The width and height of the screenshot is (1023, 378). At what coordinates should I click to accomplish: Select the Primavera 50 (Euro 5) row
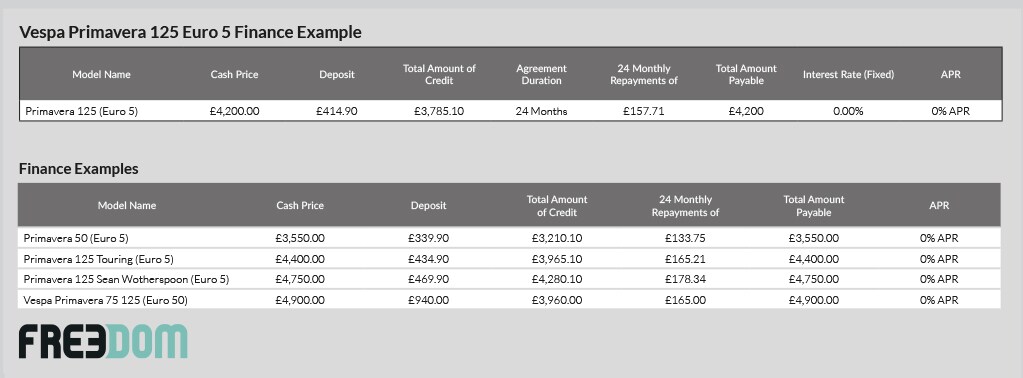tap(509, 238)
